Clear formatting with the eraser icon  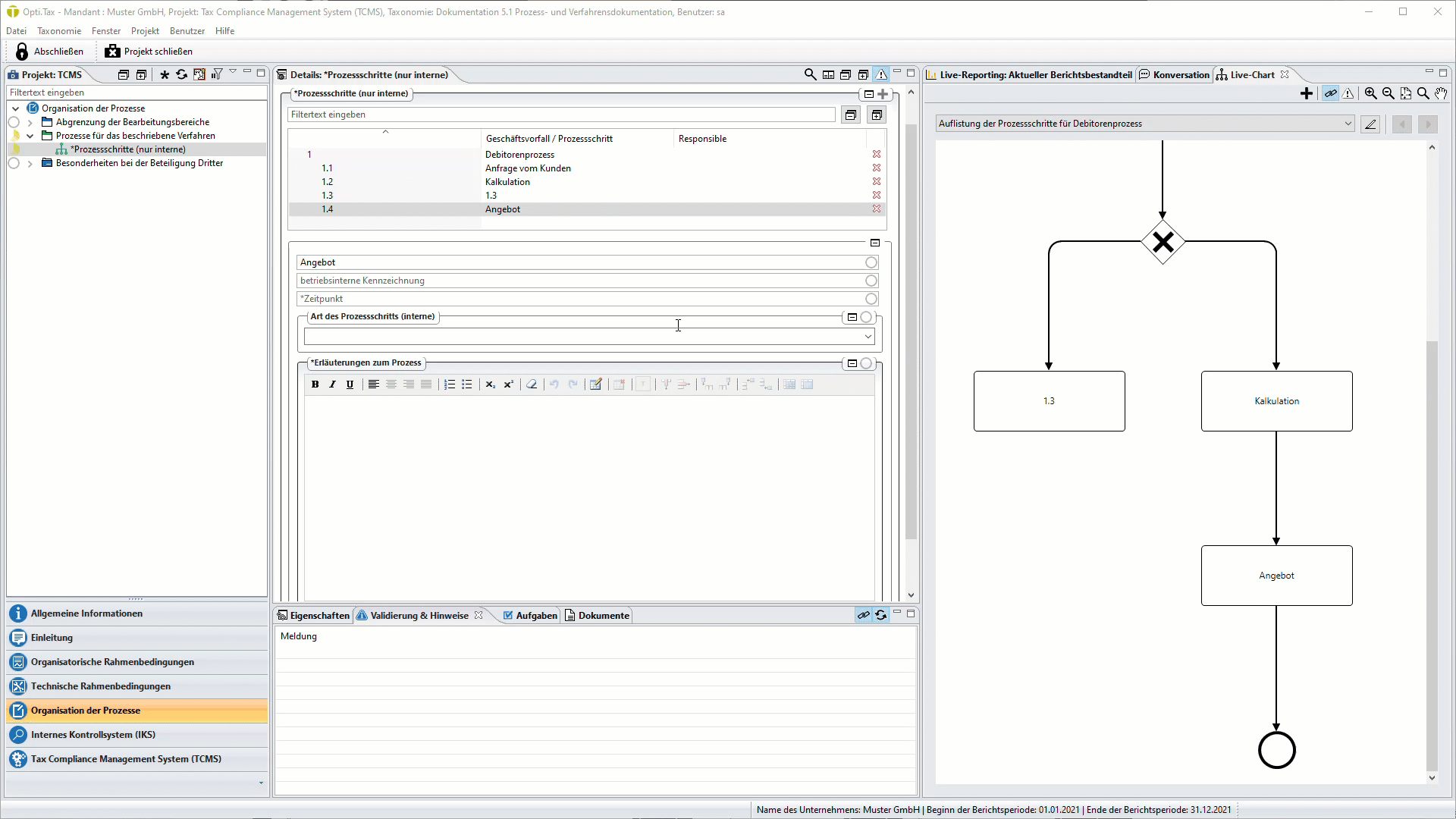[x=532, y=384]
